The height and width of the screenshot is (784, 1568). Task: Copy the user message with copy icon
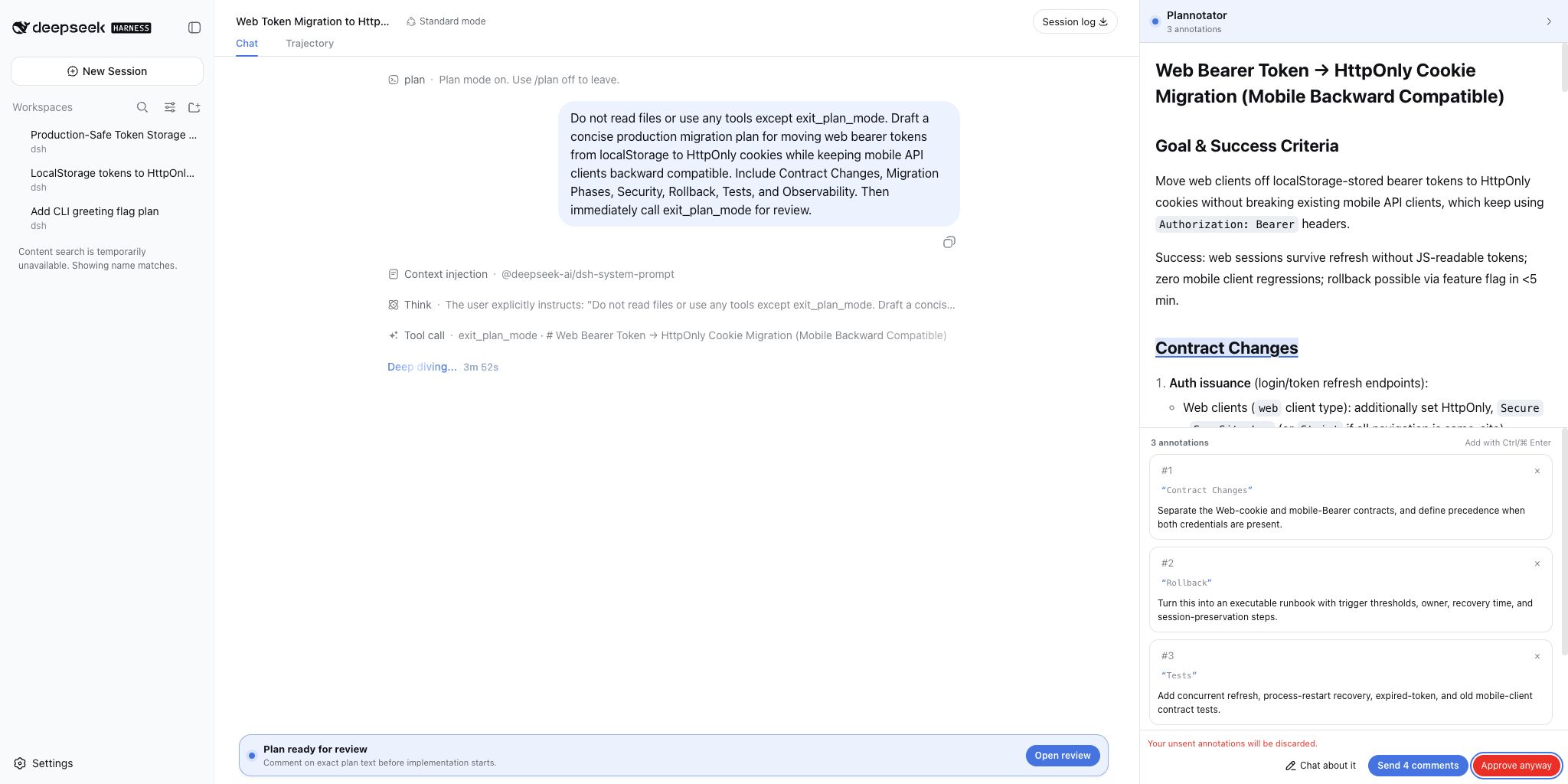[x=949, y=243]
